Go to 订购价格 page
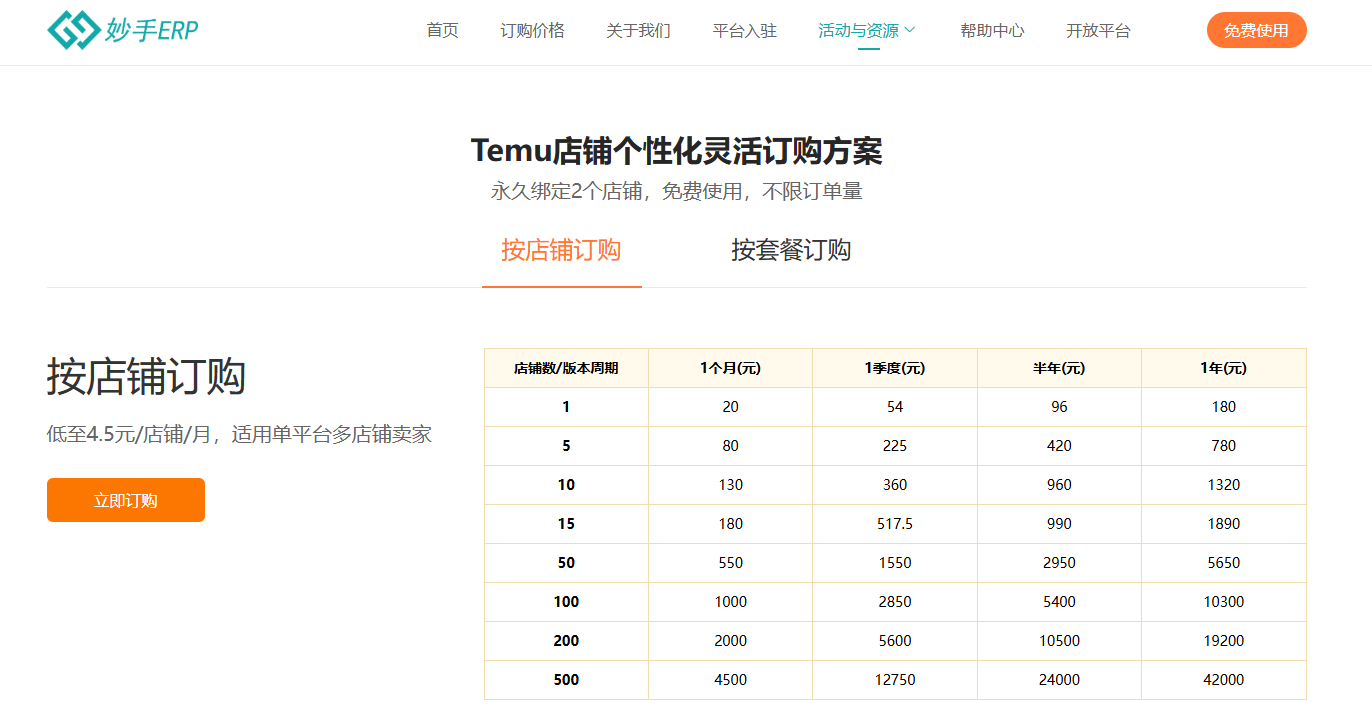Image resolution: width=1372 pixels, height=710 pixels. [x=532, y=30]
